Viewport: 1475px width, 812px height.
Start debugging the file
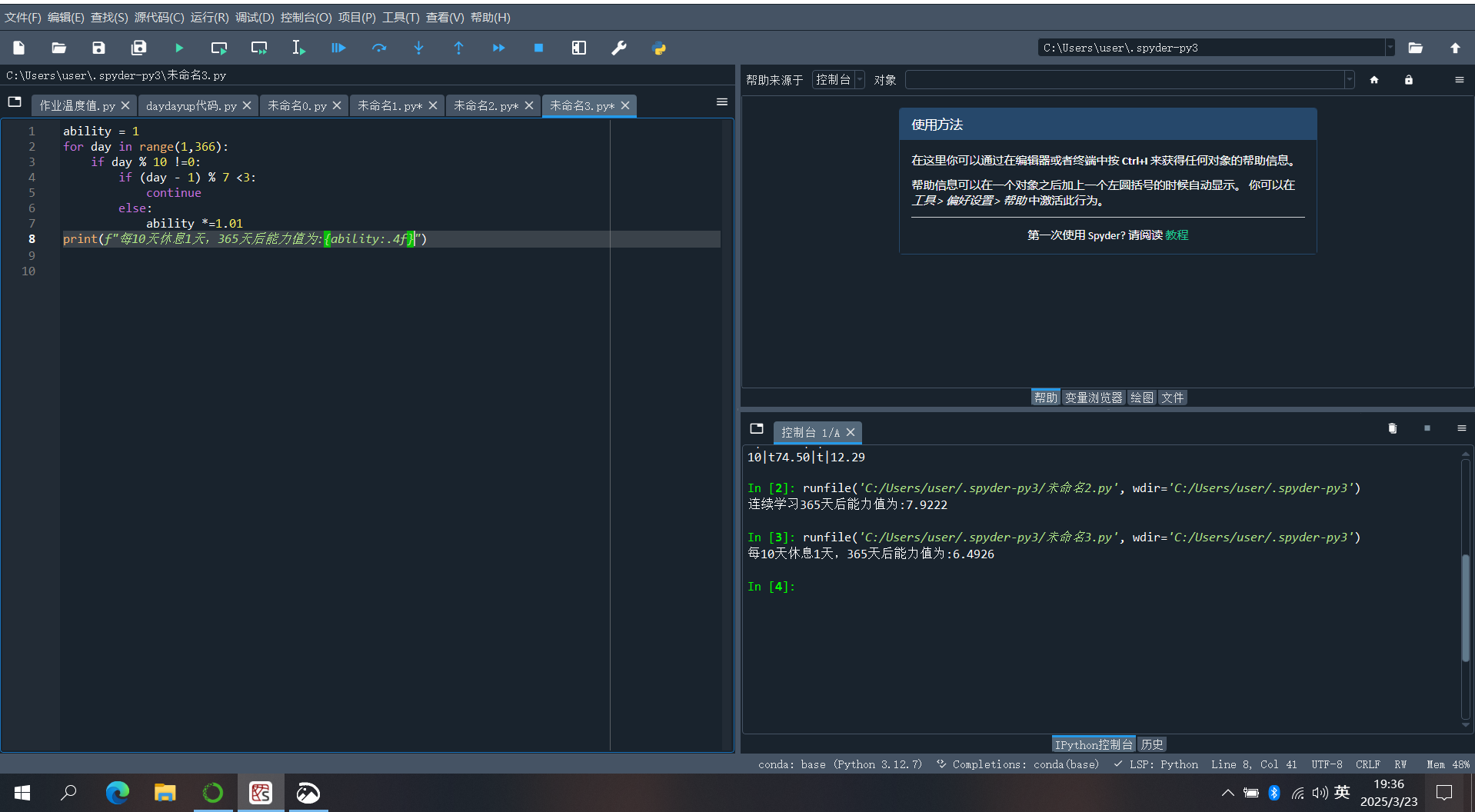click(x=338, y=48)
